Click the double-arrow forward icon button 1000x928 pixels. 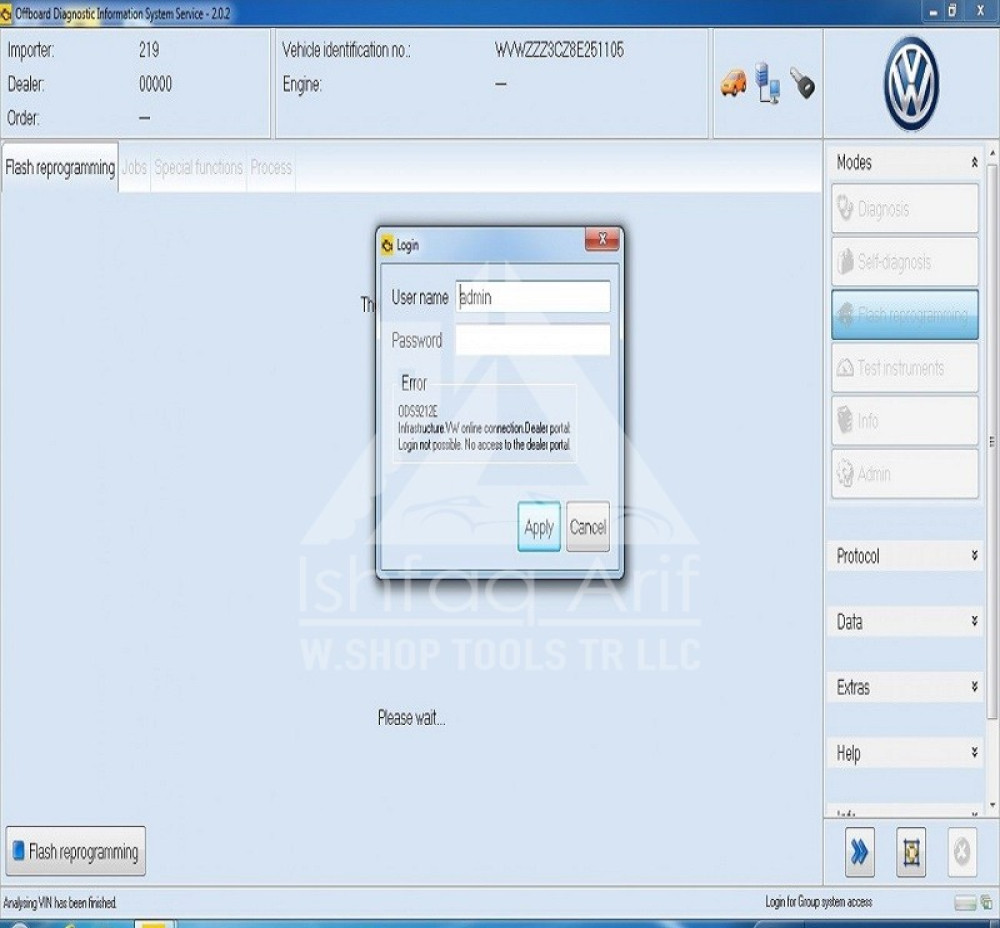pyautogui.click(x=859, y=852)
